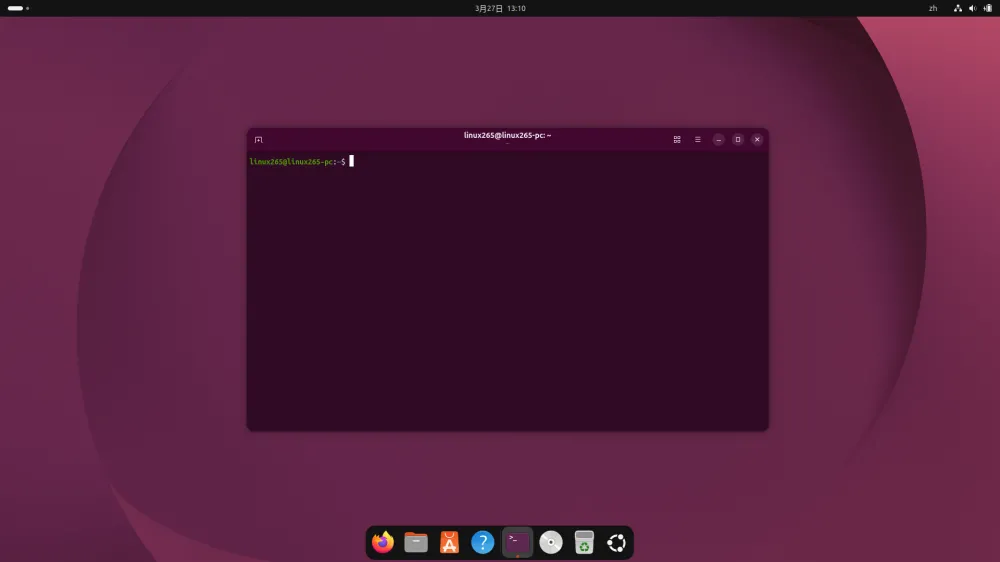This screenshot has height=562, width=1000.
Task: Open the Help icon in dock
Action: click(x=483, y=542)
